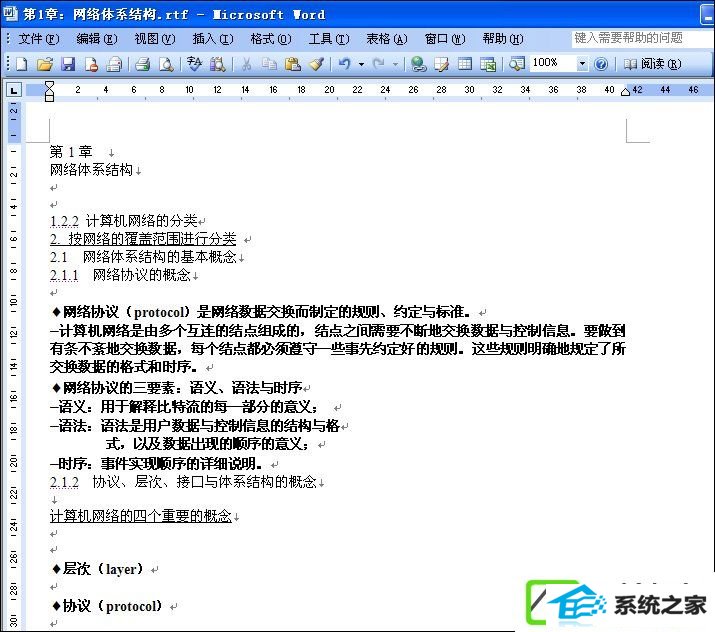Click the vertical ruler at left
The height and width of the screenshot is (632, 715).
click(14, 365)
